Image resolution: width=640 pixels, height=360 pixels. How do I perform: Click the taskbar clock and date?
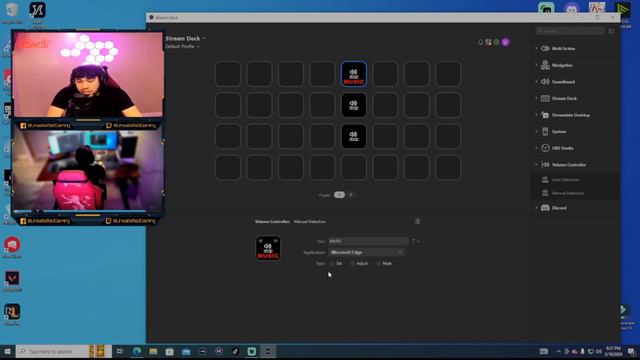pos(613,351)
